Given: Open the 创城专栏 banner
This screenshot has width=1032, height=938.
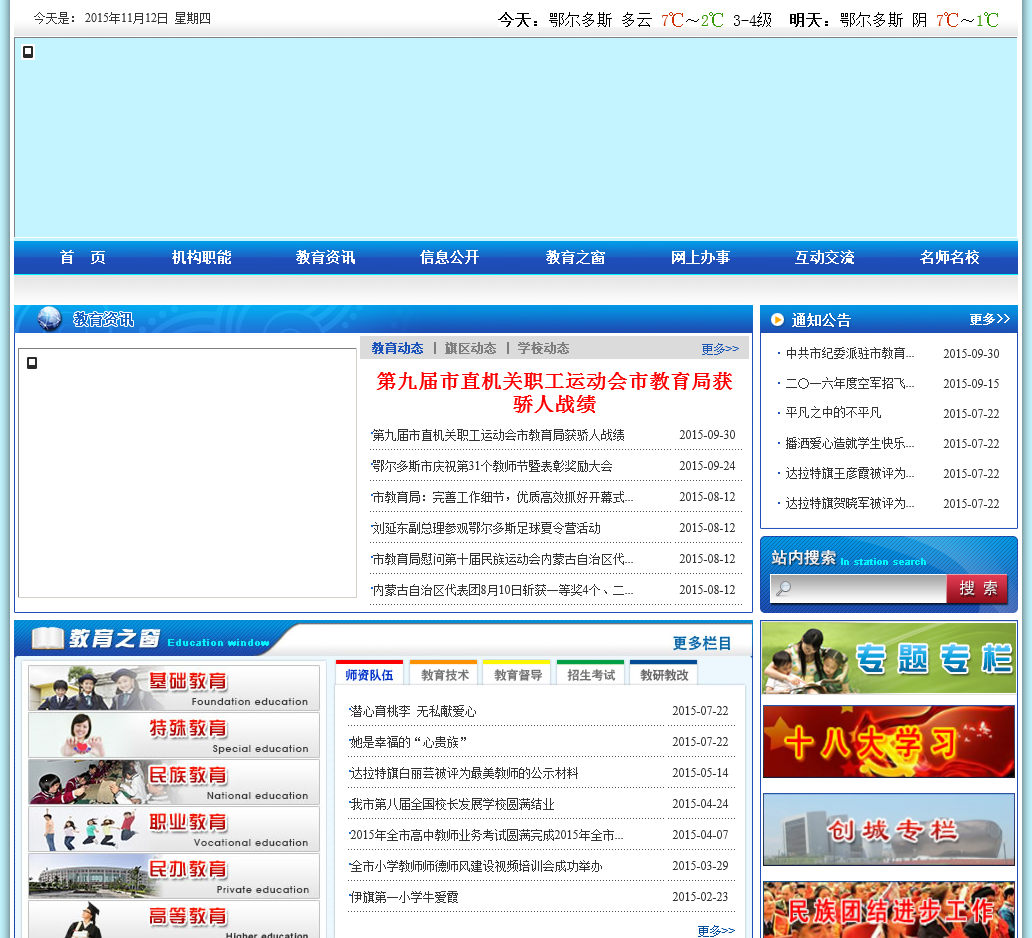Looking at the screenshot, I should coord(889,829).
